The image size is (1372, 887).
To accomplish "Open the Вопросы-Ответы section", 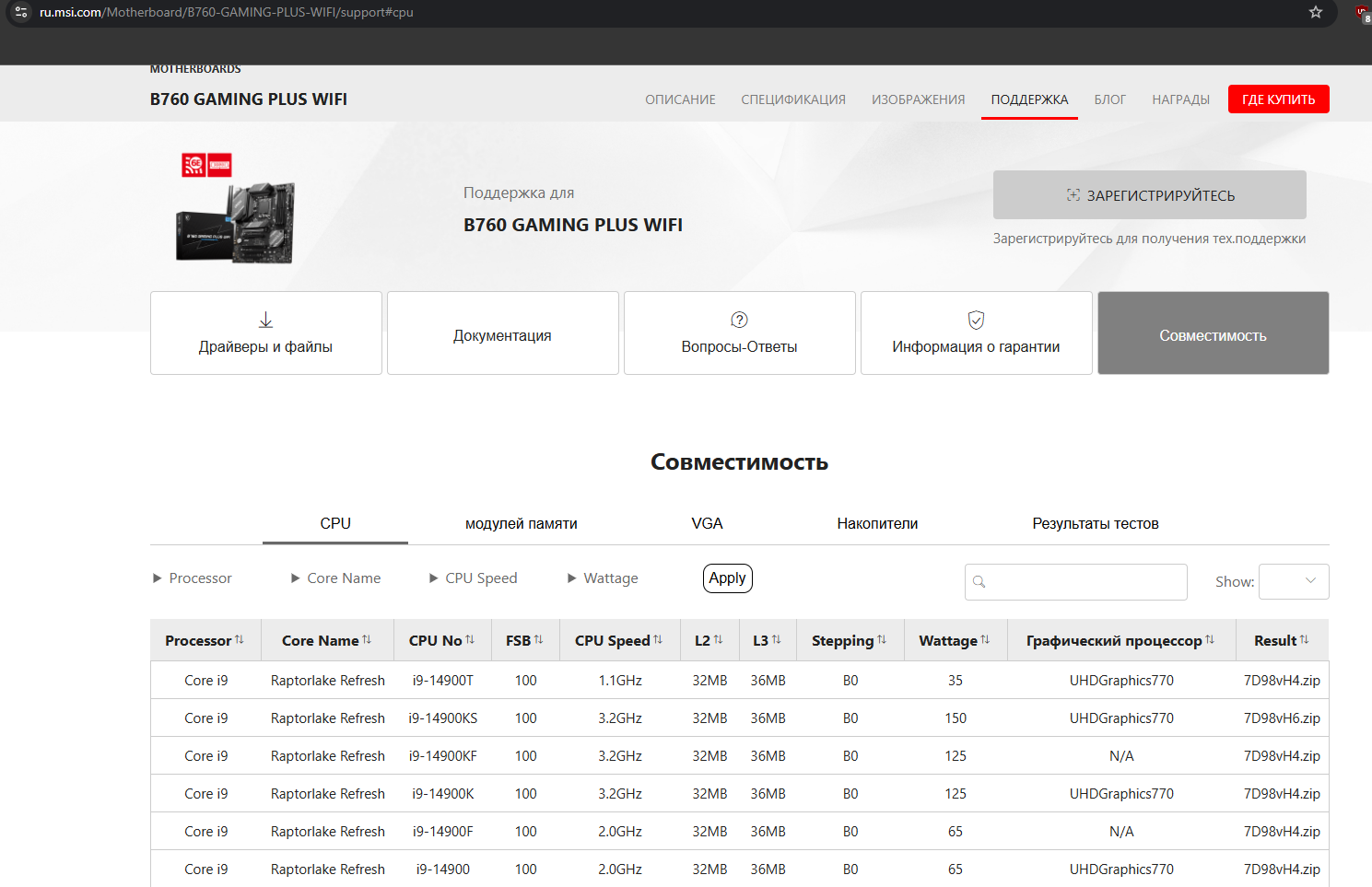I will (740, 333).
